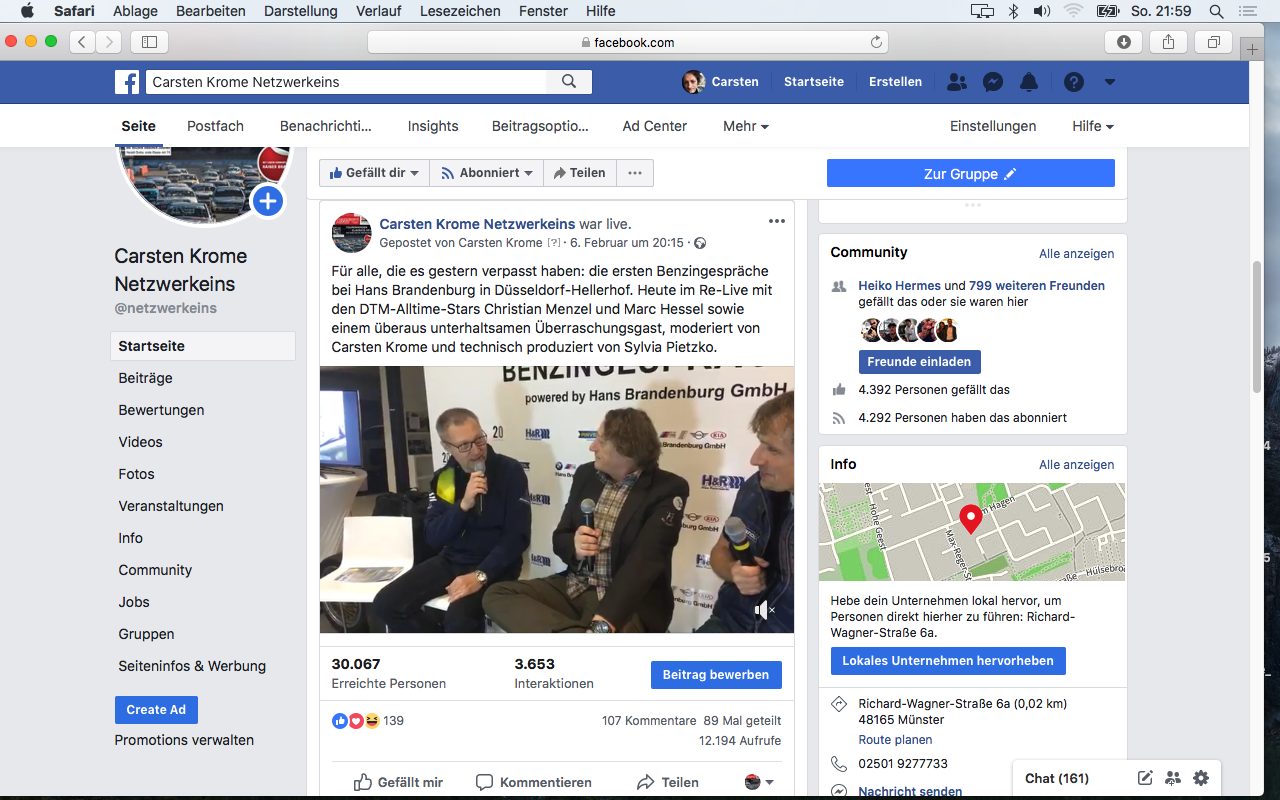Click the Facebook logo icon
Screen dimensions: 1280x800
(127, 82)
